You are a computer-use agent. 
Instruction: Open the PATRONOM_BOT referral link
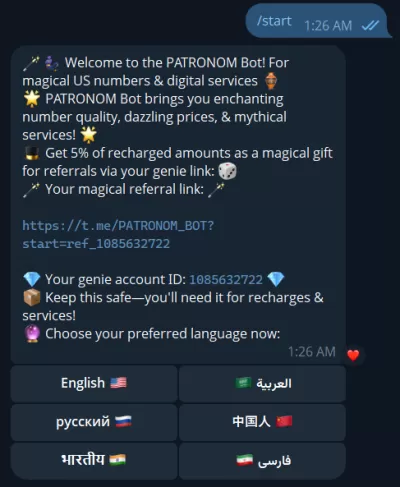click(118, 235)
